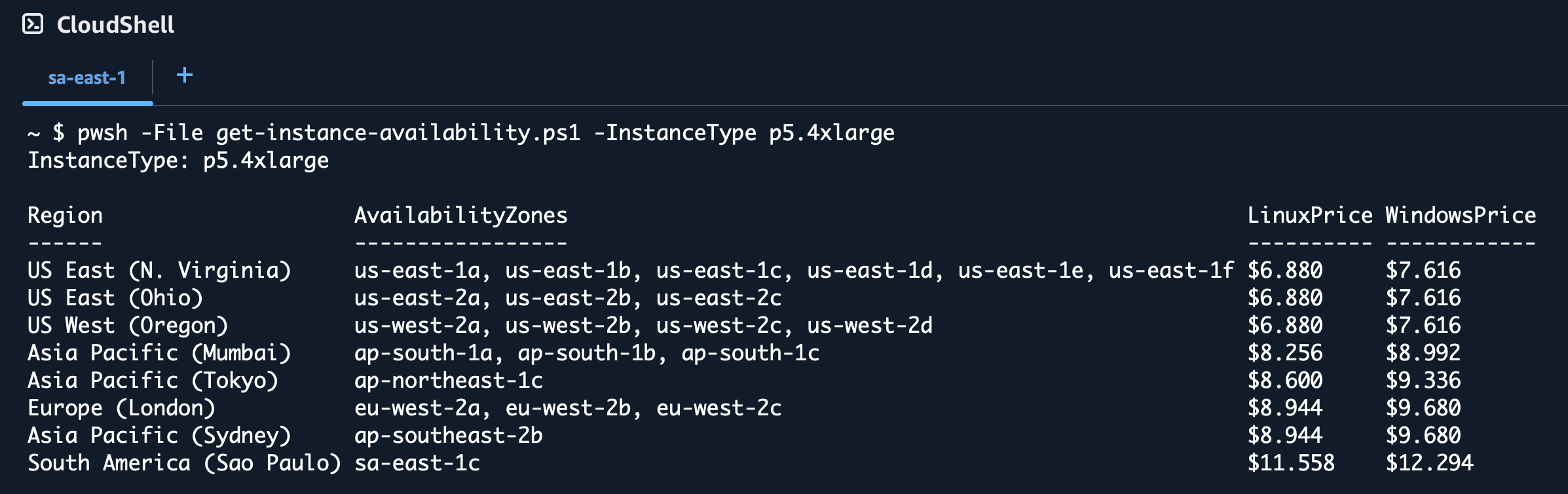
Task: Click the LinuxPrice column header
Action: point(1309,216)
